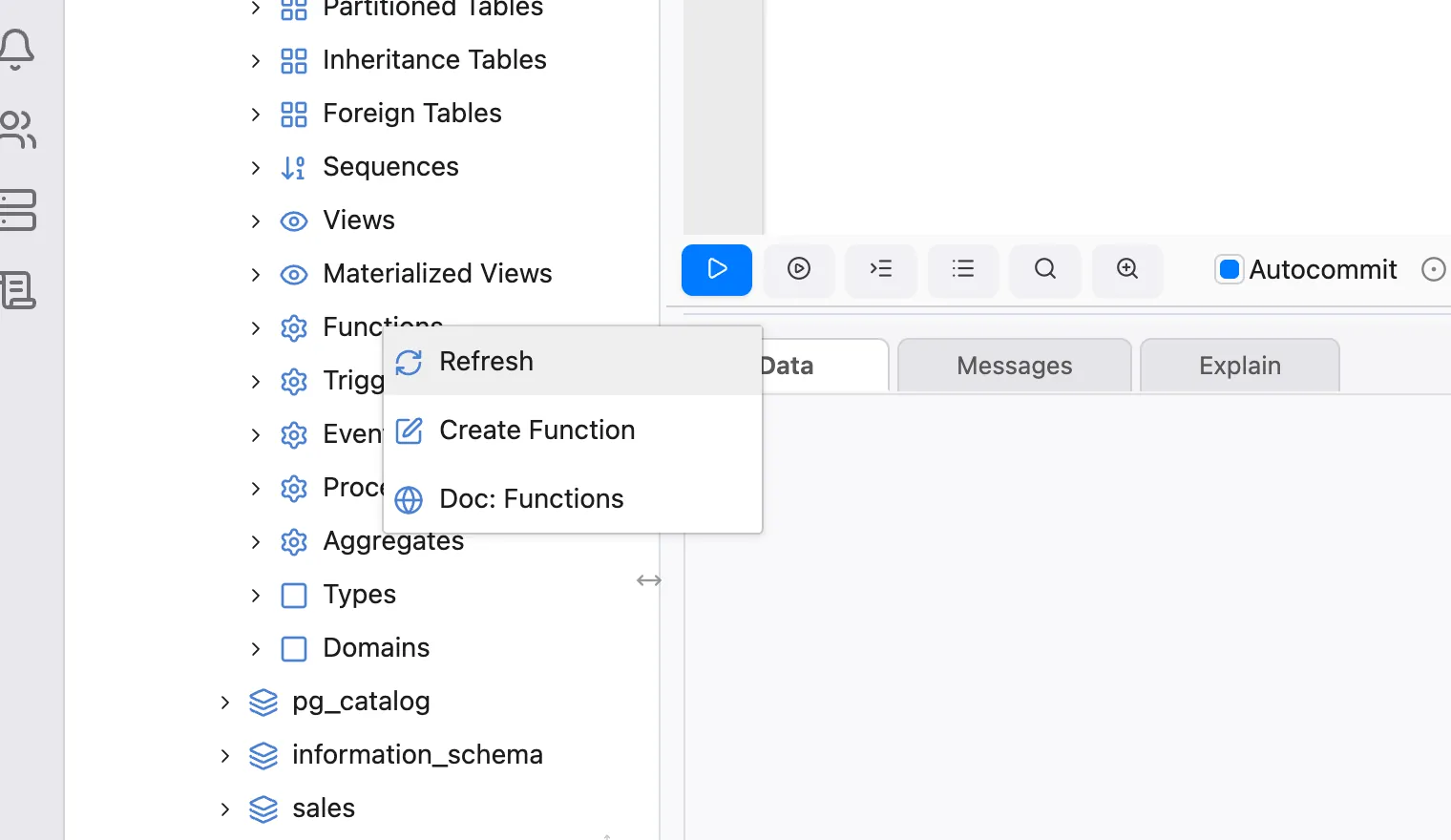The height and width of the screenshot is (840, 1451).
Task: Select the pg_catalog tree item
Action: (x=361, y=702)
